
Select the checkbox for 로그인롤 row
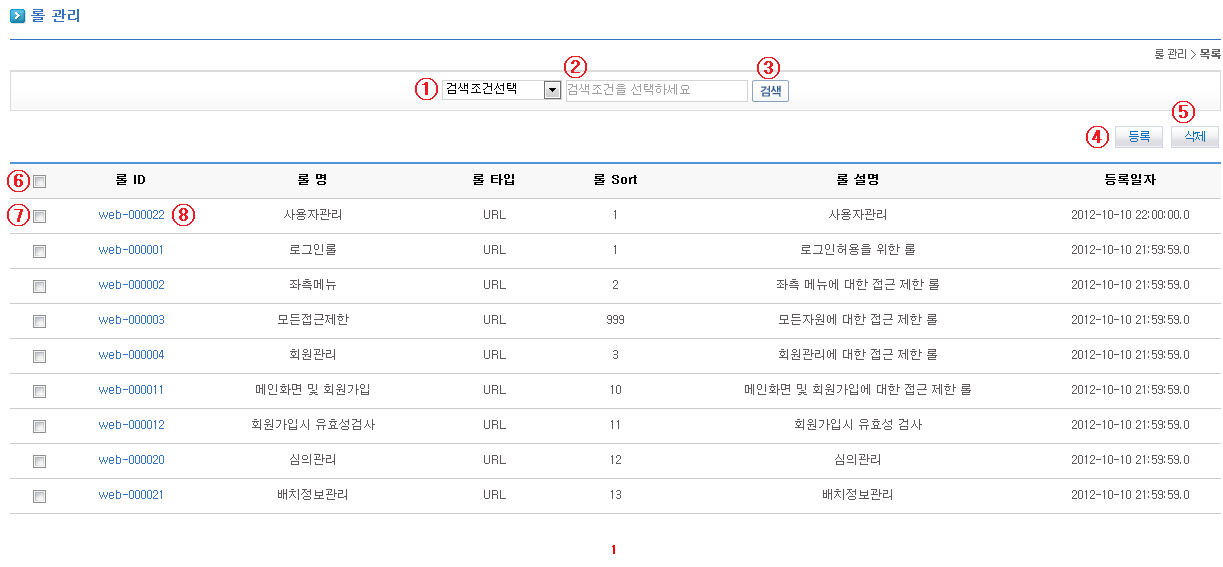pos(39,251)
